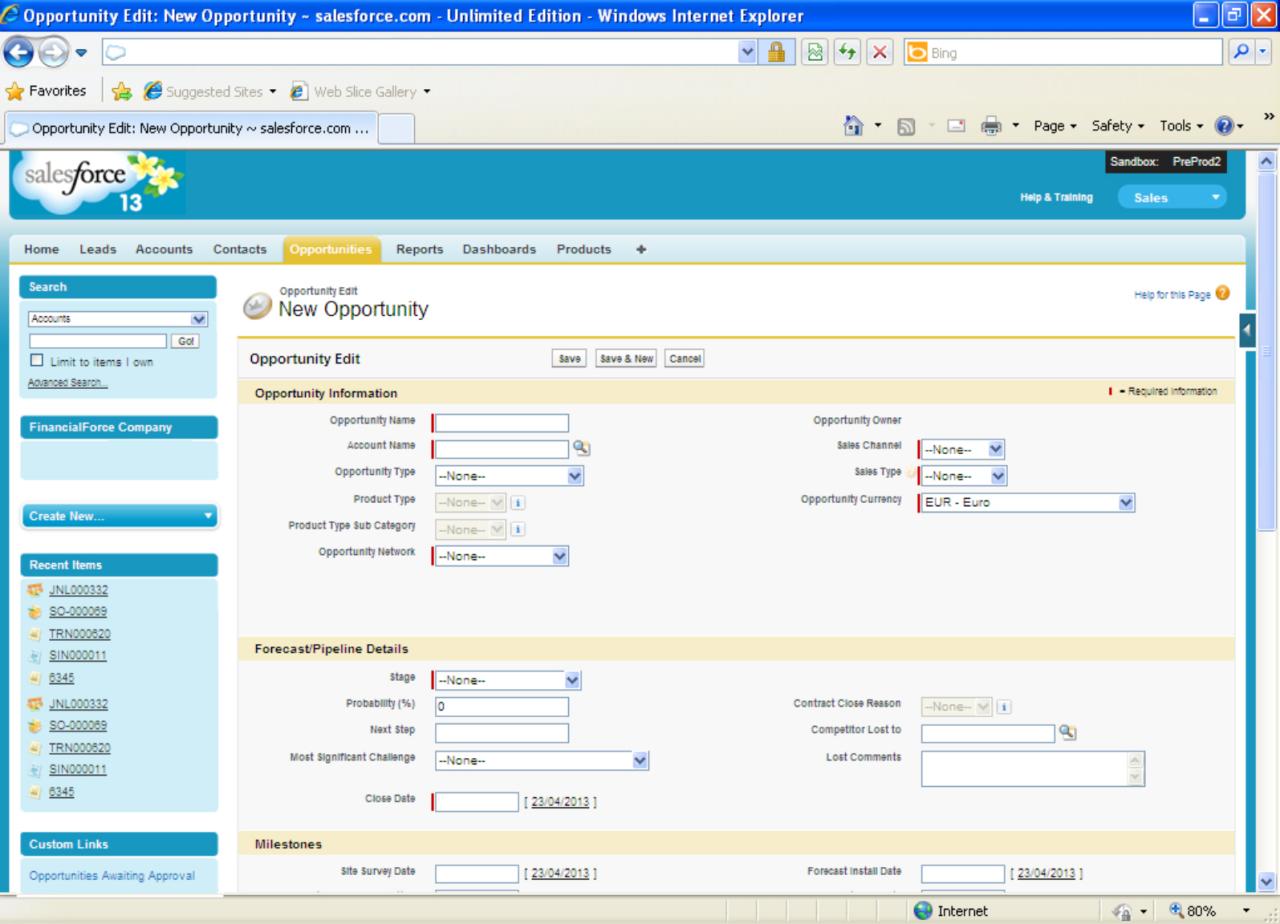Click the Probability (%) input field
Viewport: 1280px width, 924px height.
(x=502, y=707)
